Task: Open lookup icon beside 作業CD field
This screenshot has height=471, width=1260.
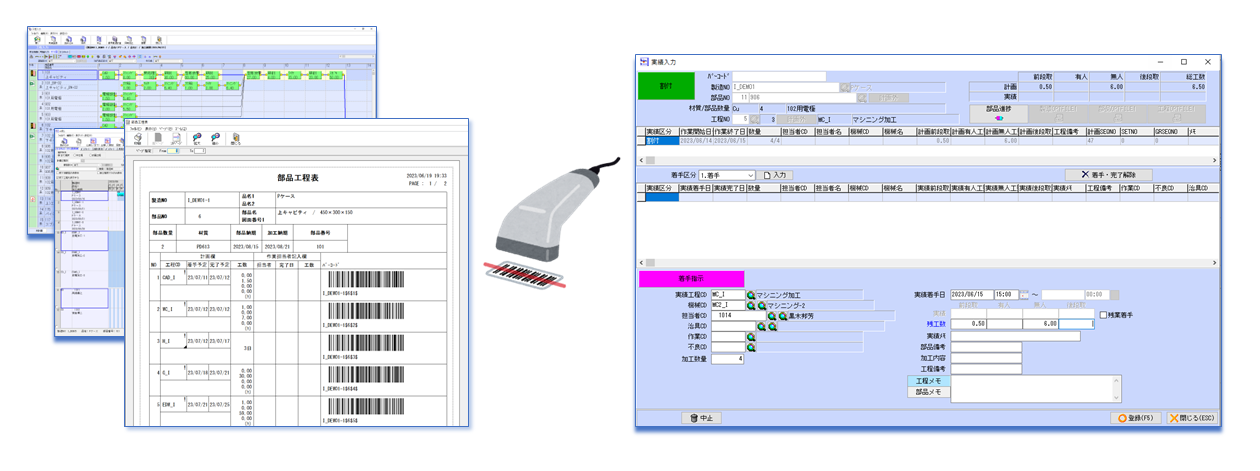Action: pos(751,337)
